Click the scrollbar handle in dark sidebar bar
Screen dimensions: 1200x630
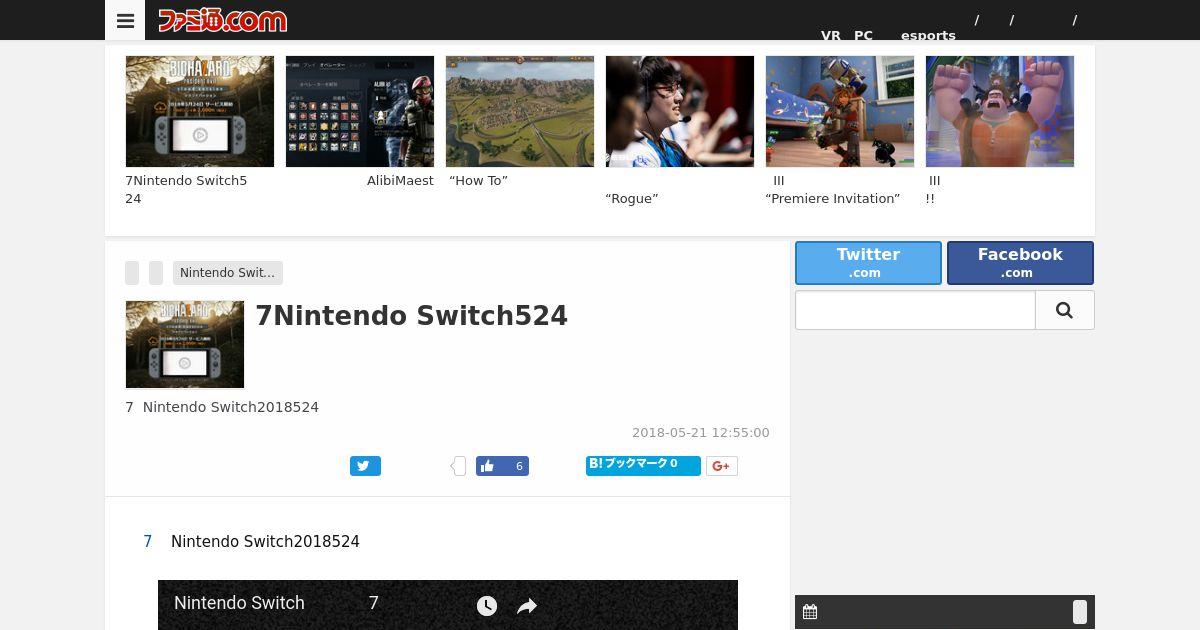[1080, 612]
